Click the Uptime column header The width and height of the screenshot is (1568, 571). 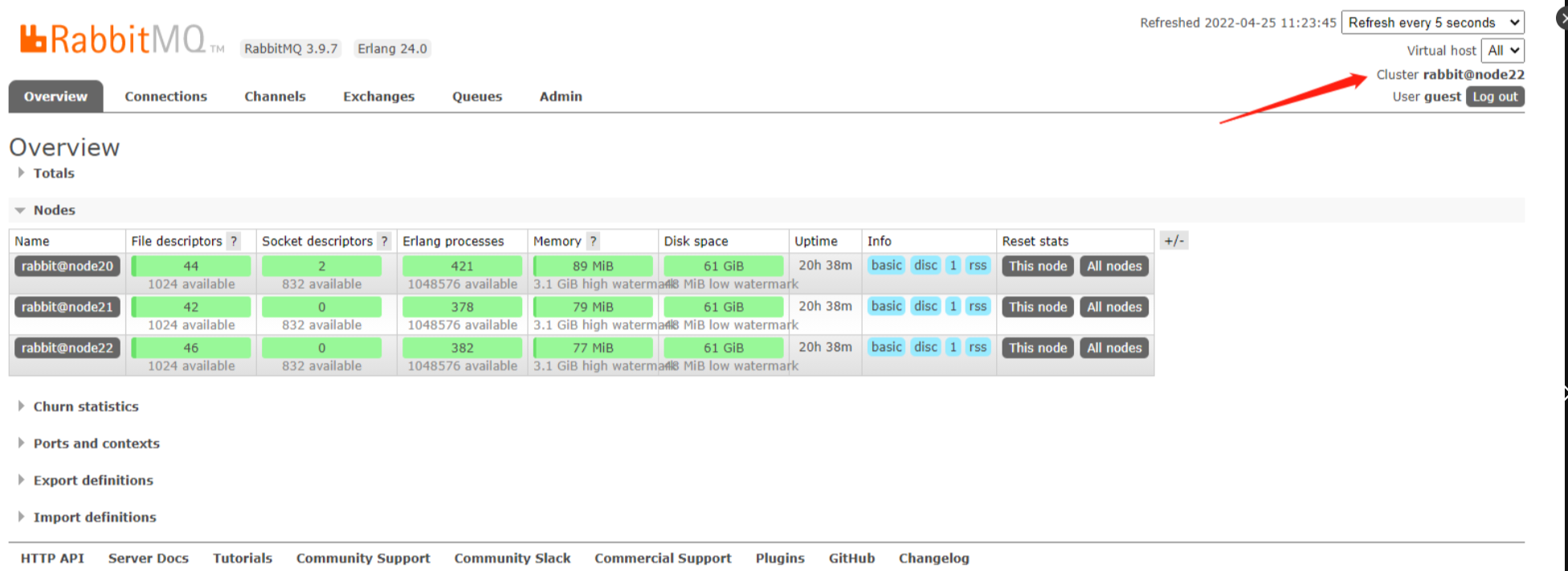coord(816,241)
